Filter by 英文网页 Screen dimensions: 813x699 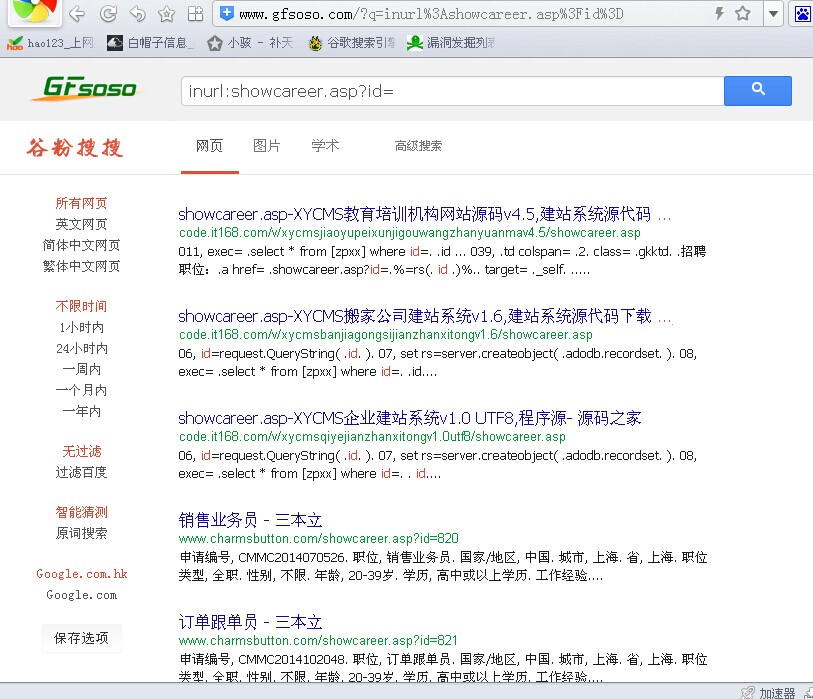[x=81, y=225]
